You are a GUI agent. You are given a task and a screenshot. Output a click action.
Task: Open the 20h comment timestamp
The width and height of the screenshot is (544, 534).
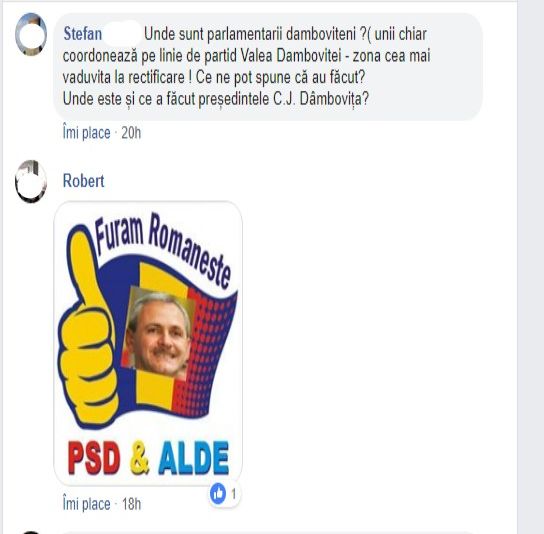131,133
